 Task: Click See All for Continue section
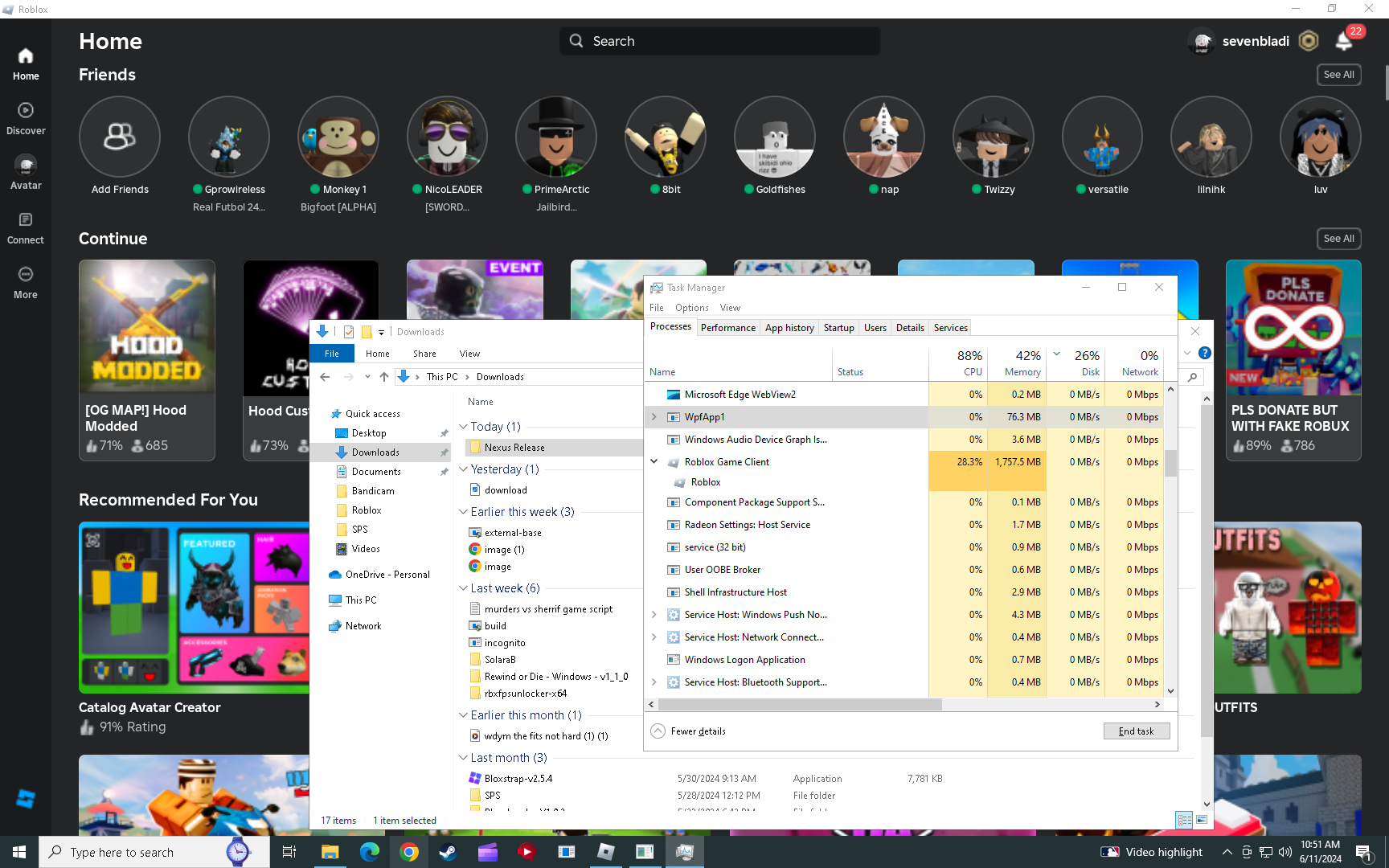1339,239
